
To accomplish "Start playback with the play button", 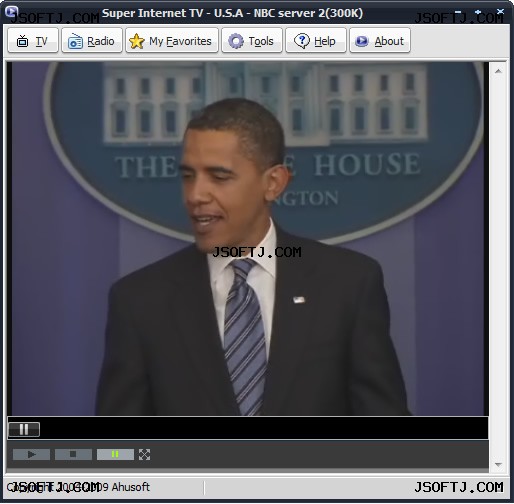I will pyautogui.click(x=31, y=454).
